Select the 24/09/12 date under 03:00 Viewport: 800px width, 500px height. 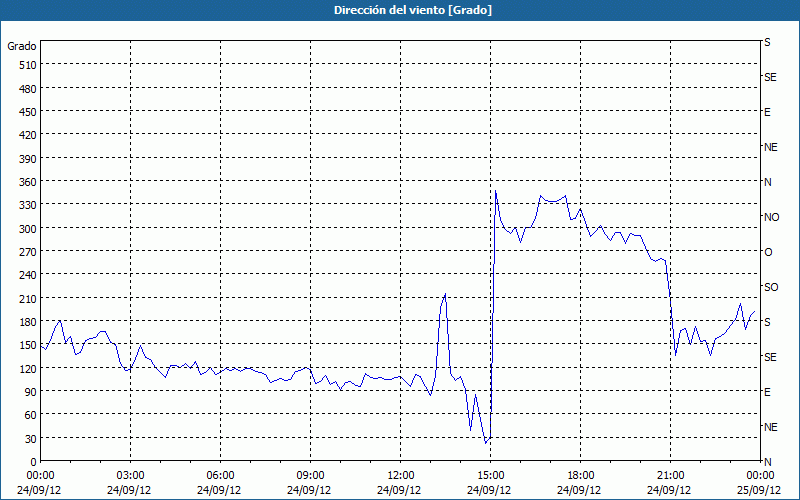[131, 490]
